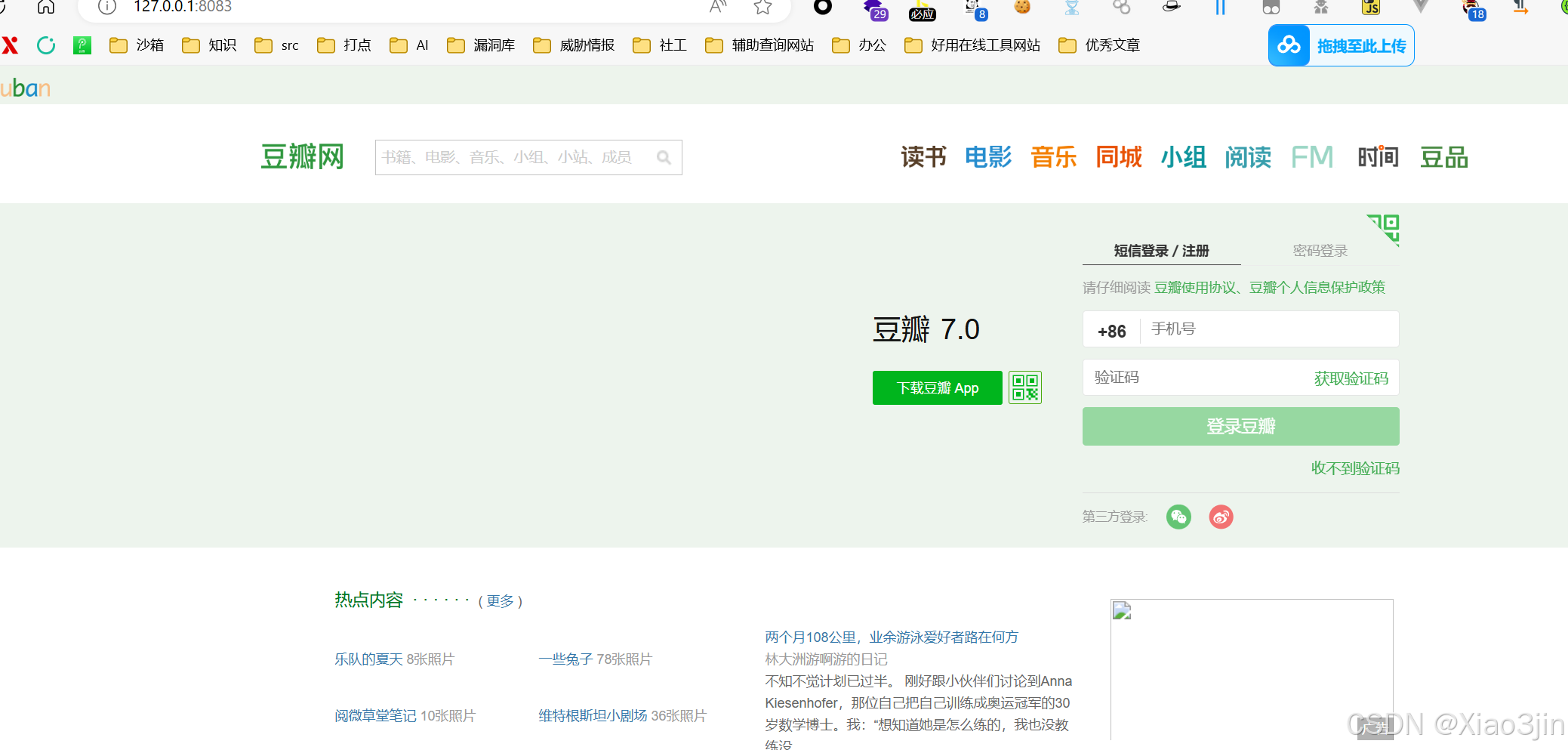Open the 豆瓣使用协议 link
1568x750 pixels.
[x=1195, y=287]
